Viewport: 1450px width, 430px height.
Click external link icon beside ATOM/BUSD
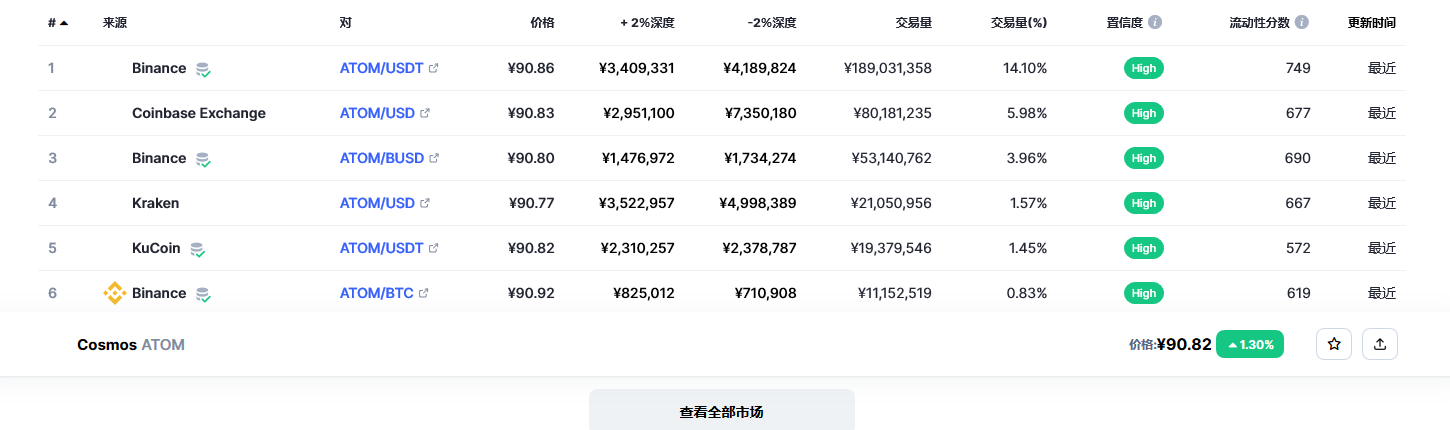pyautogui.click(x=434, y=158)
